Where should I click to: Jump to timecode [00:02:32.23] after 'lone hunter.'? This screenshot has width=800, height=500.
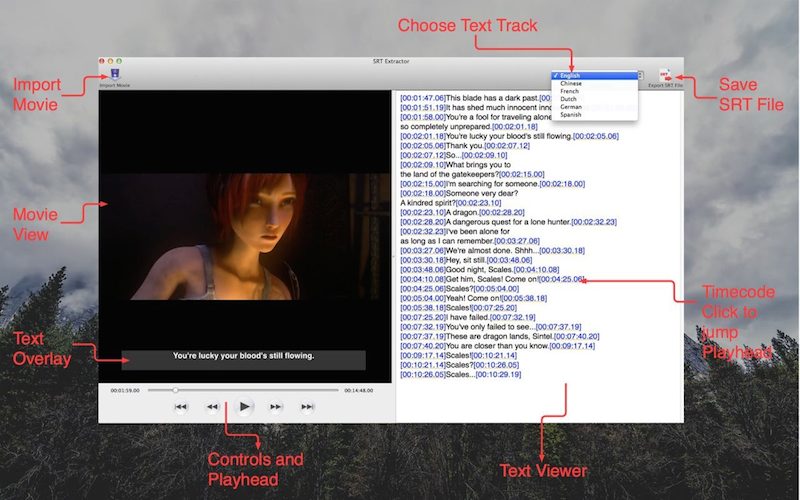[594, 222]
